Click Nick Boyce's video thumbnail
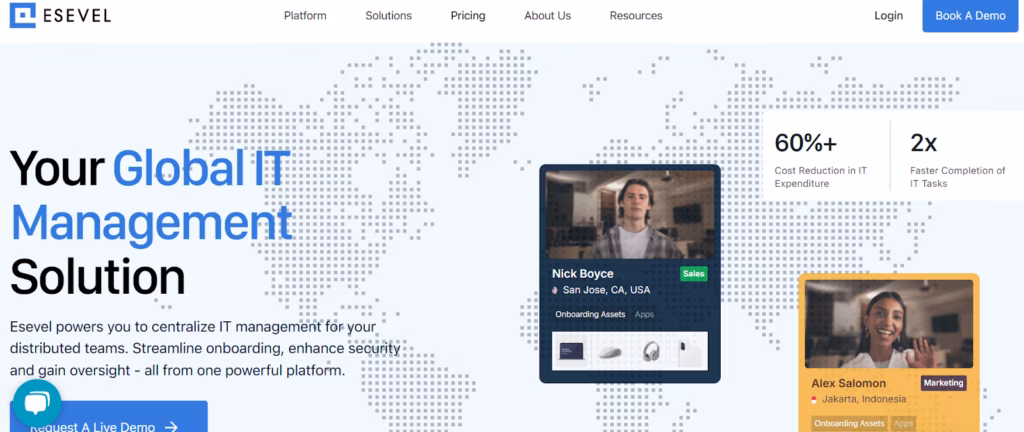This screenshot has height=432, width=1024. click(x=630, y=215)
